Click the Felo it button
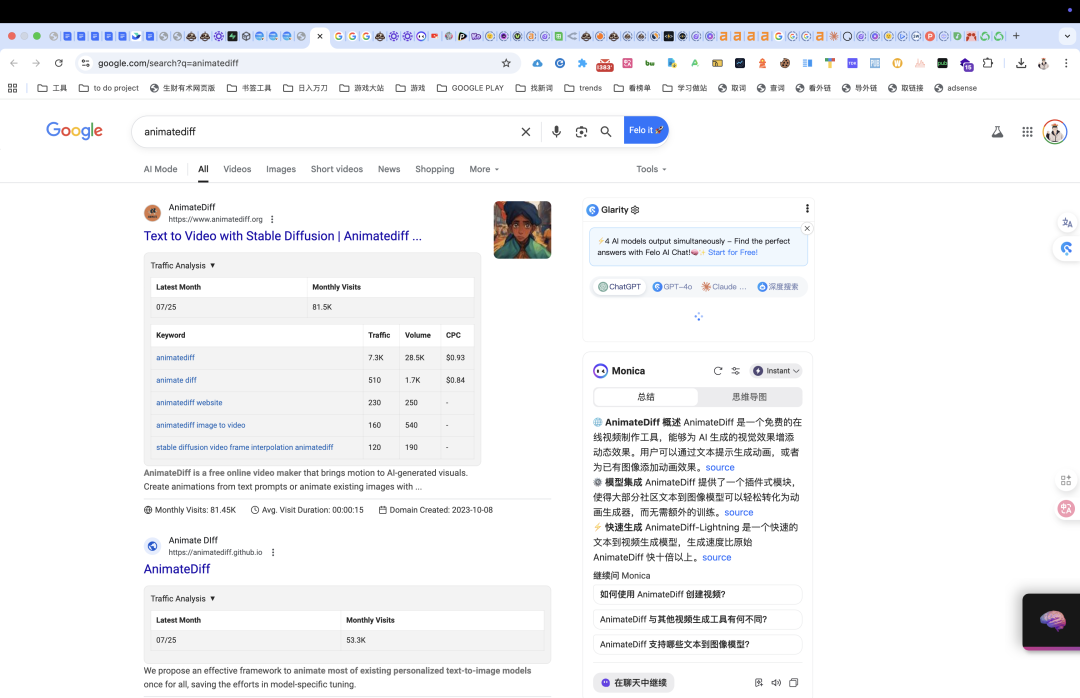1080x698 pixels. [645, 130]
